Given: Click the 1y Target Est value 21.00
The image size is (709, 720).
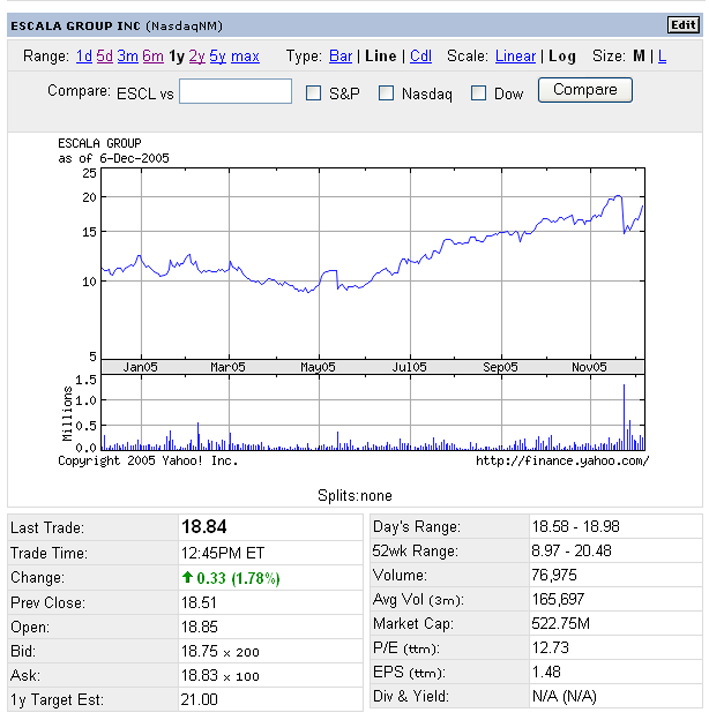Looking at the screenshot, I should tap(199, 699).
